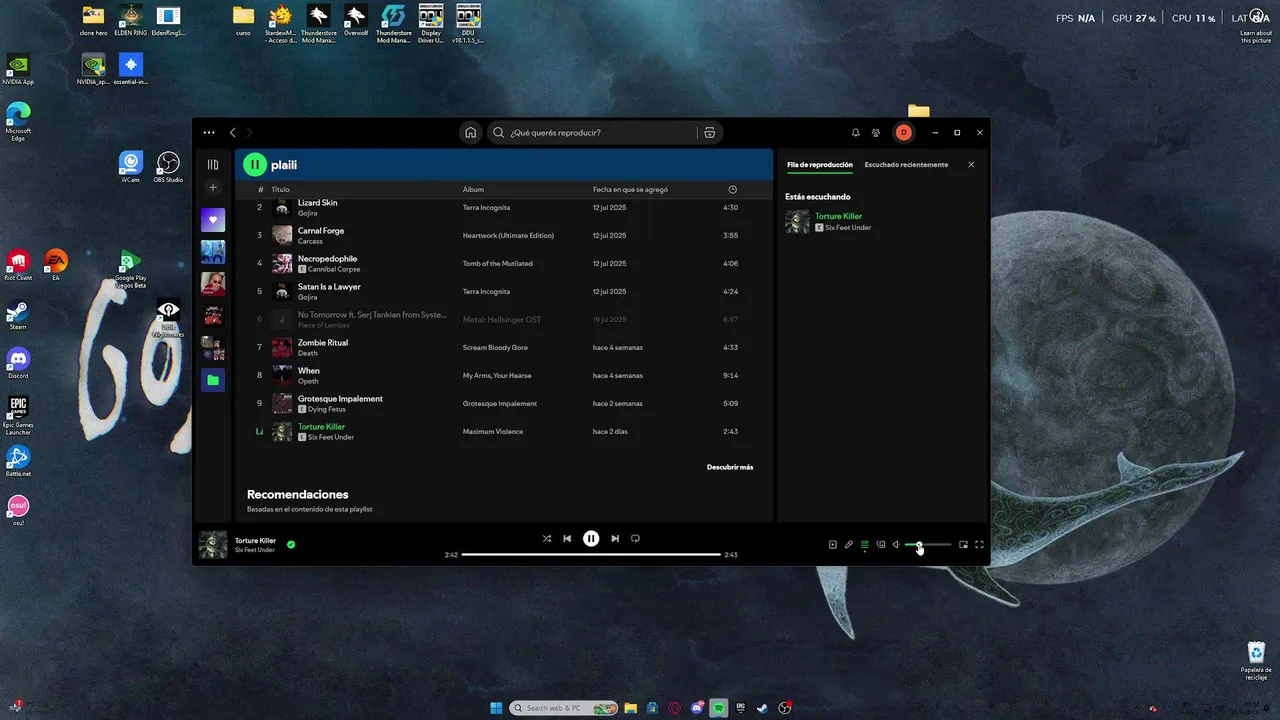Enter full screen mode icon
The height and width of the screenshot is (720, 1280).
click(979, 545)
